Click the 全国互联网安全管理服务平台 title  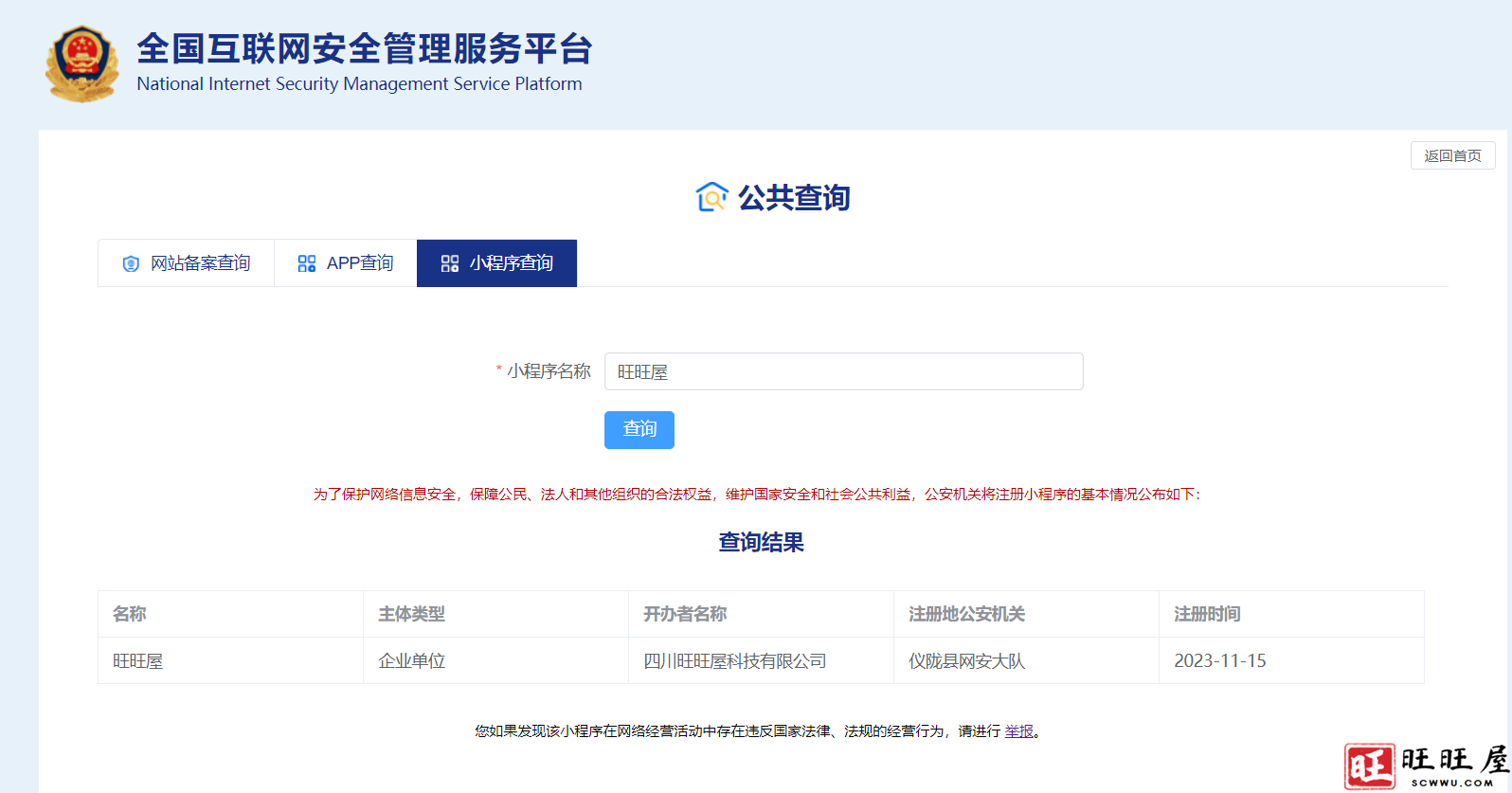point(365,48)
